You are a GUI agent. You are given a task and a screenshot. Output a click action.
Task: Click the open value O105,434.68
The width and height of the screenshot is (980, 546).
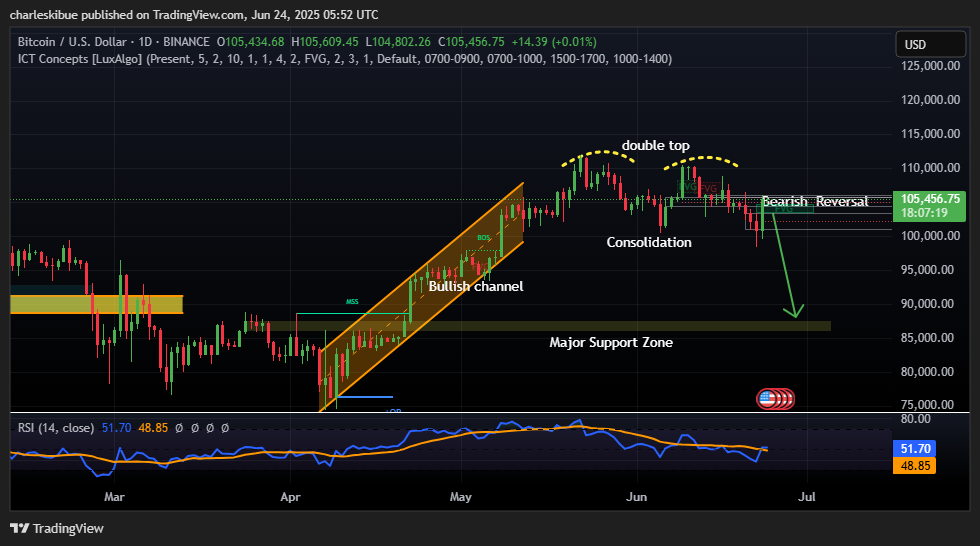250,42
